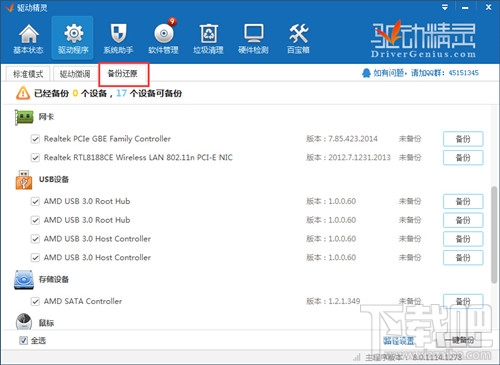The image size is (500, 365).
Task: Uncheck the second AMD USB 3.0 Host Controller
Action: coord(35,258)
